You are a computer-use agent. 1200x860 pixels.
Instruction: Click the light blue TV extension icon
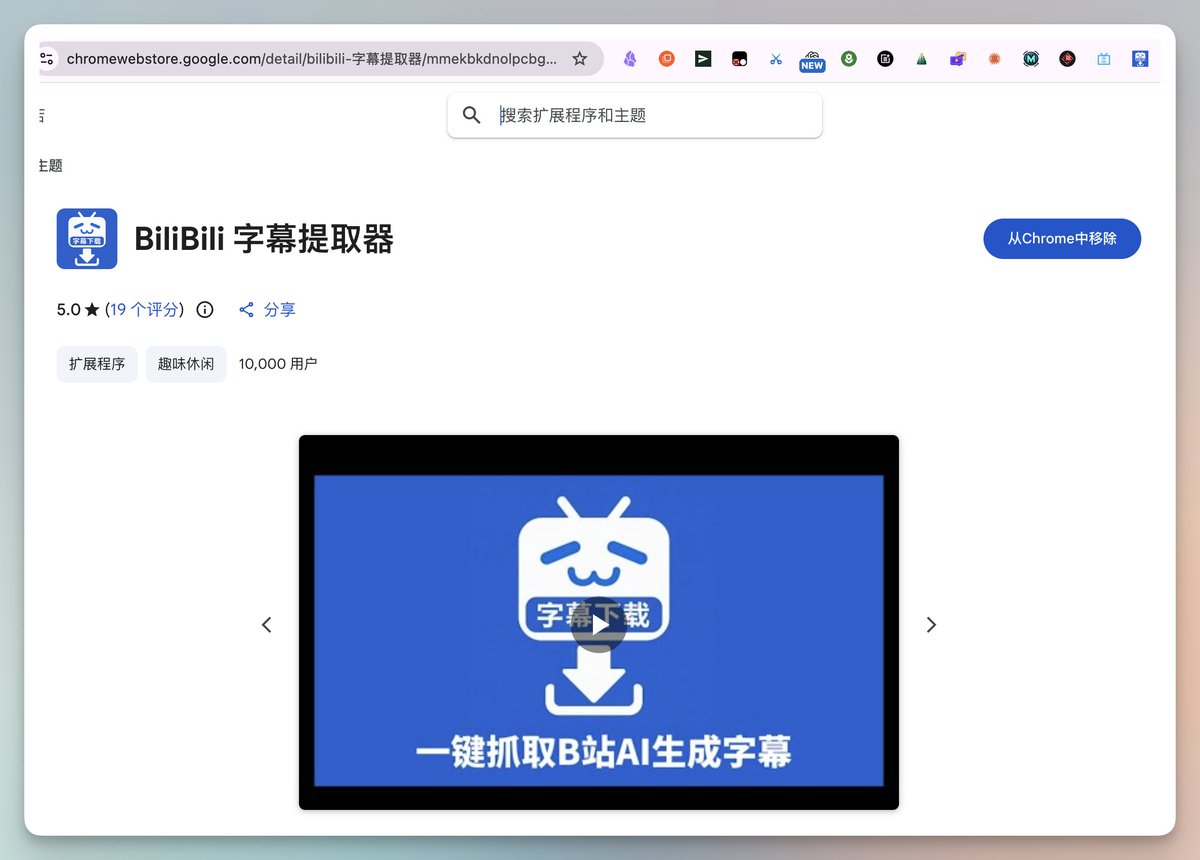1104,59
